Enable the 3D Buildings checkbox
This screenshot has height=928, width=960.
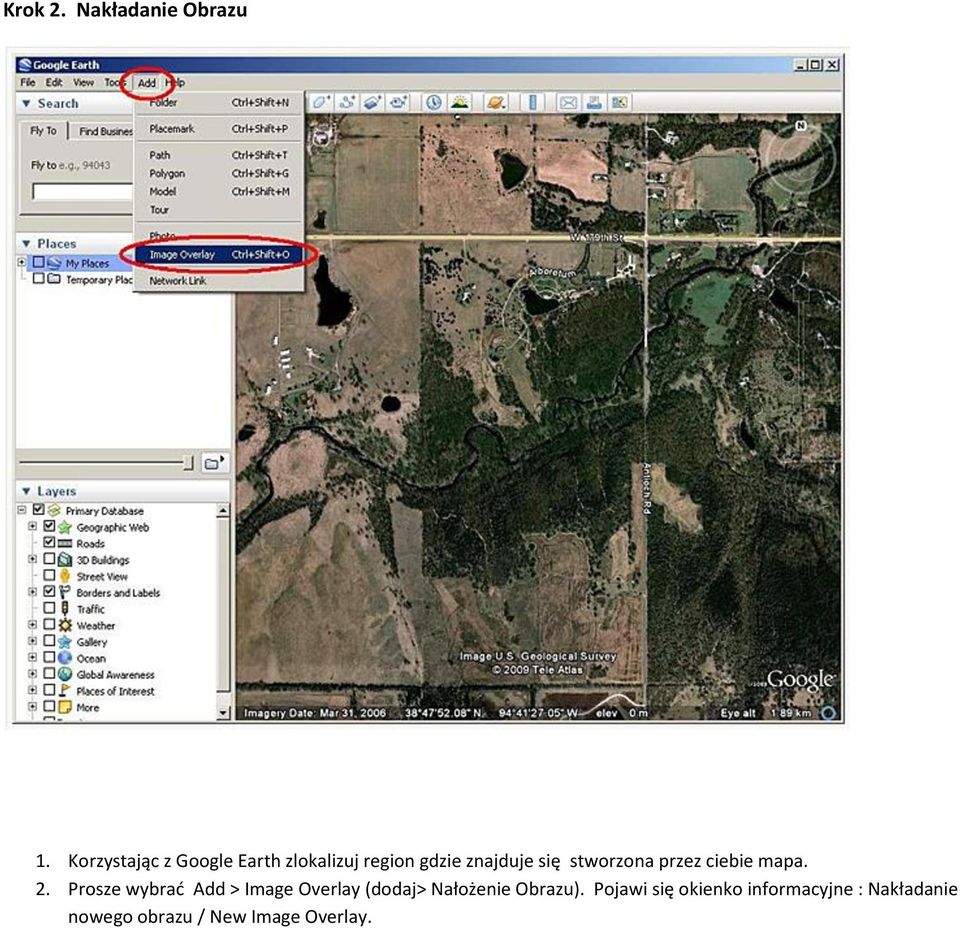(x=49, y=559)
